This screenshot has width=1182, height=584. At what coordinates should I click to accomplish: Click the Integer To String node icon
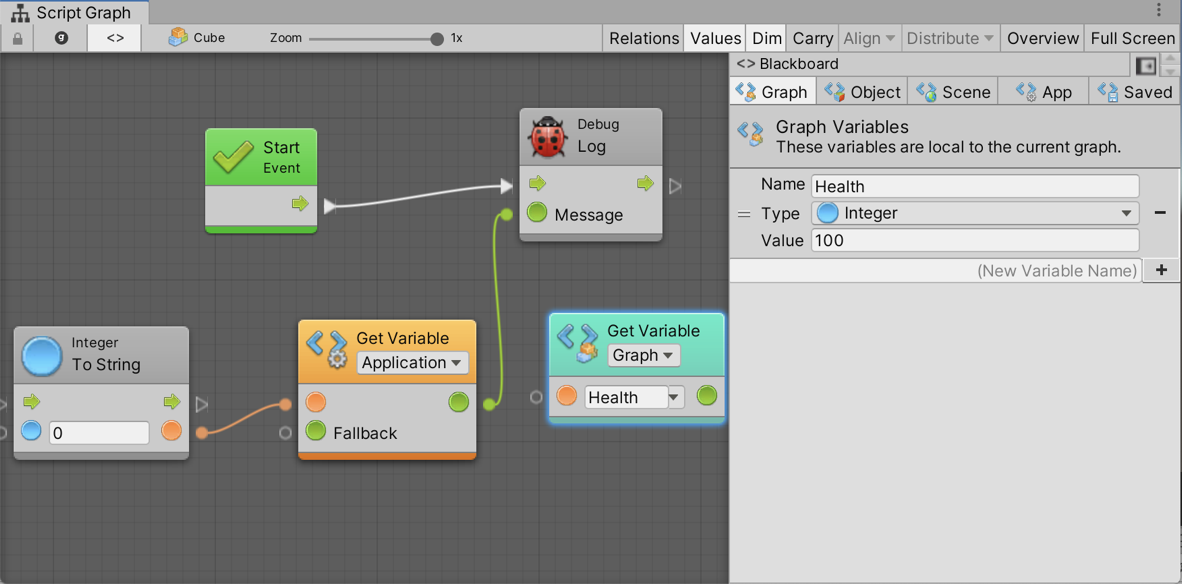coord(42,354)
